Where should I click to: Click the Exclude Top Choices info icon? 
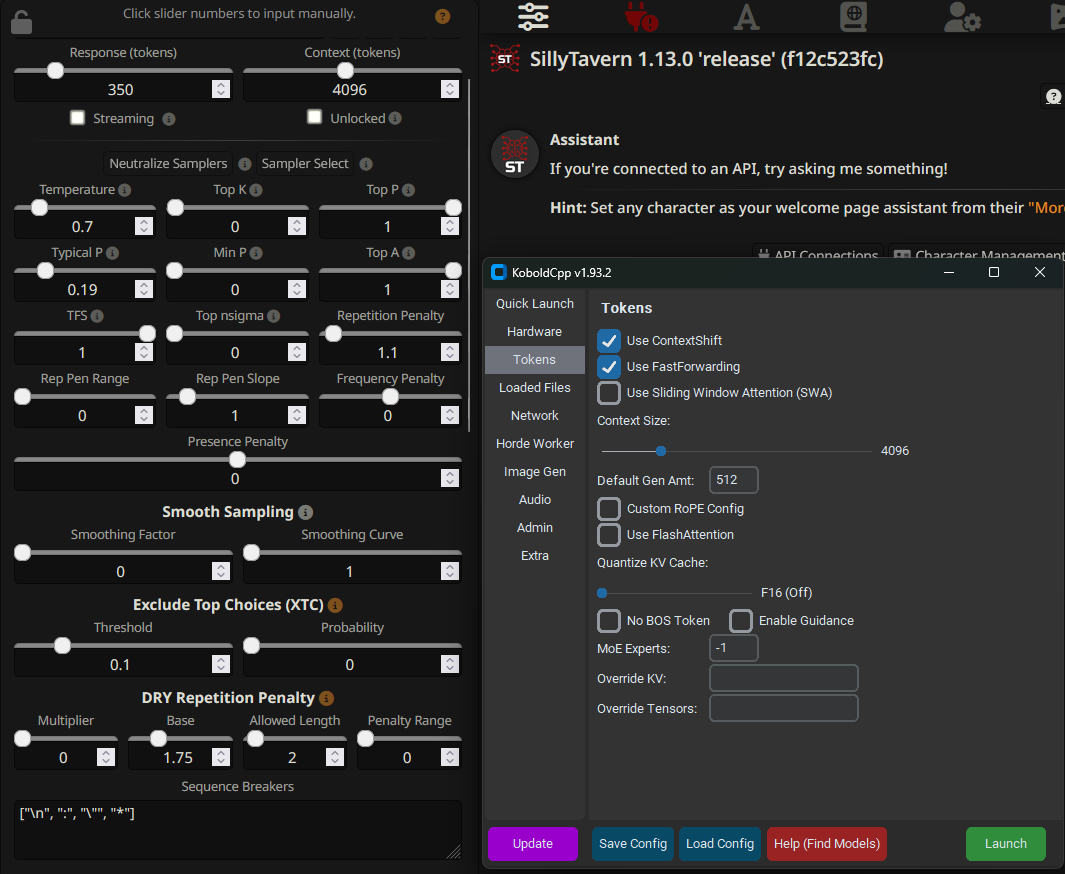335,605
